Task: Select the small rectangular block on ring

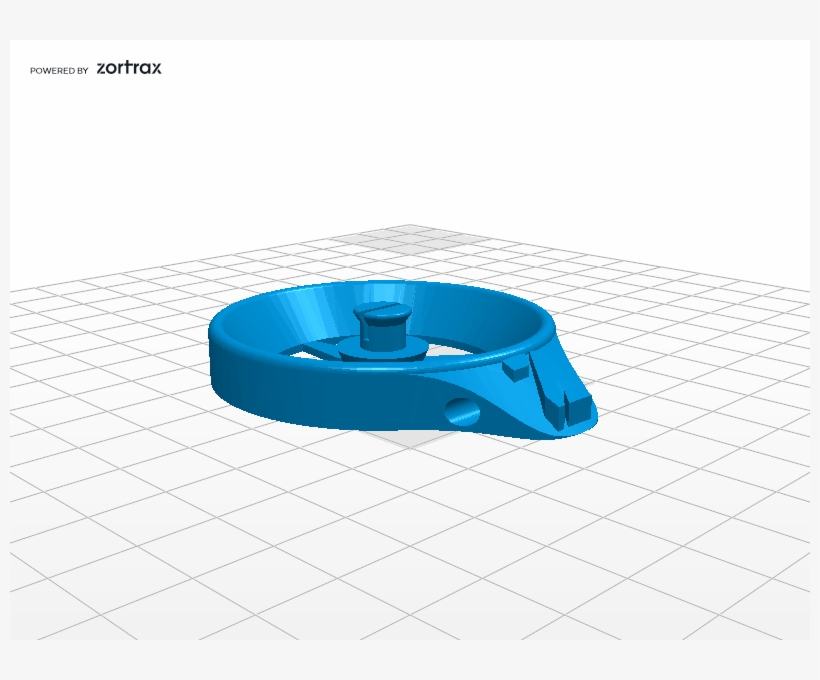Action: click(516, 369)
